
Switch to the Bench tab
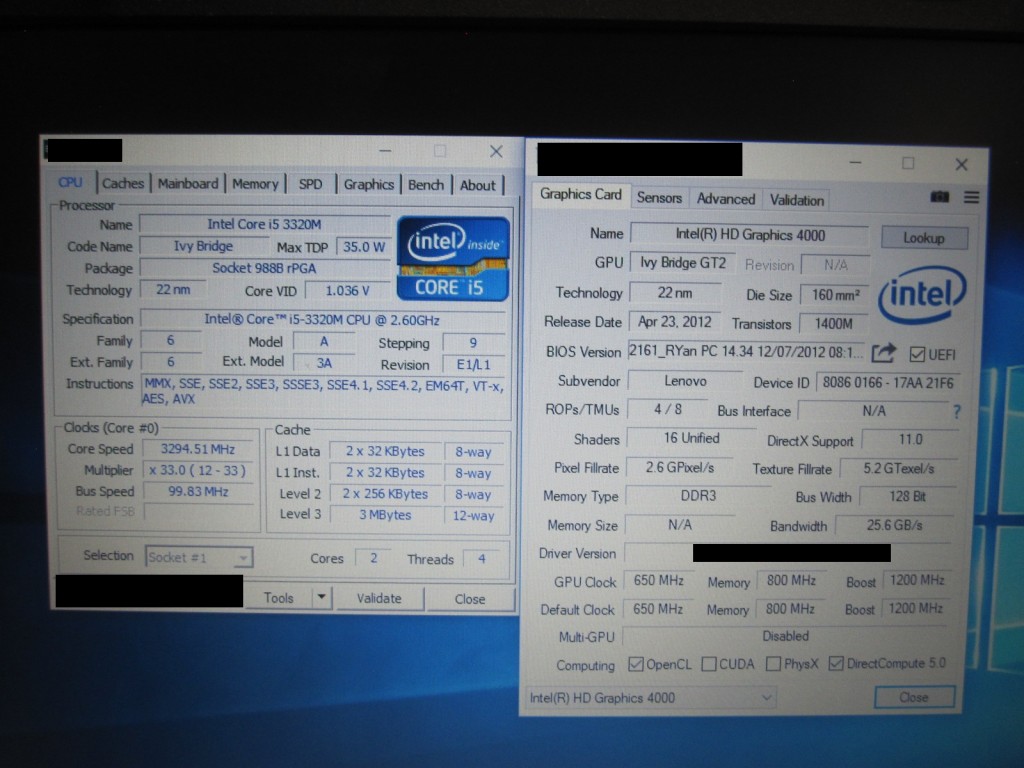426,185
